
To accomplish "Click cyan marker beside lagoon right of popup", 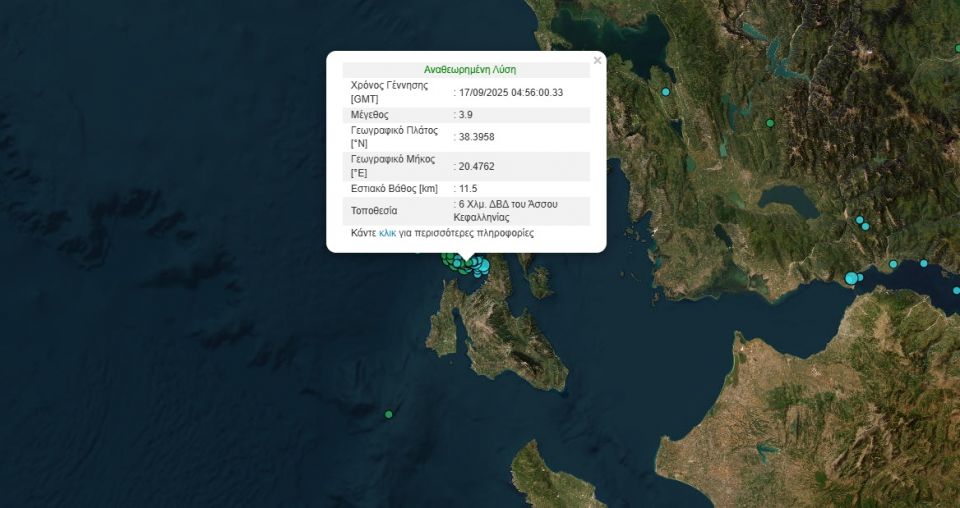I will tap(665, 92).
